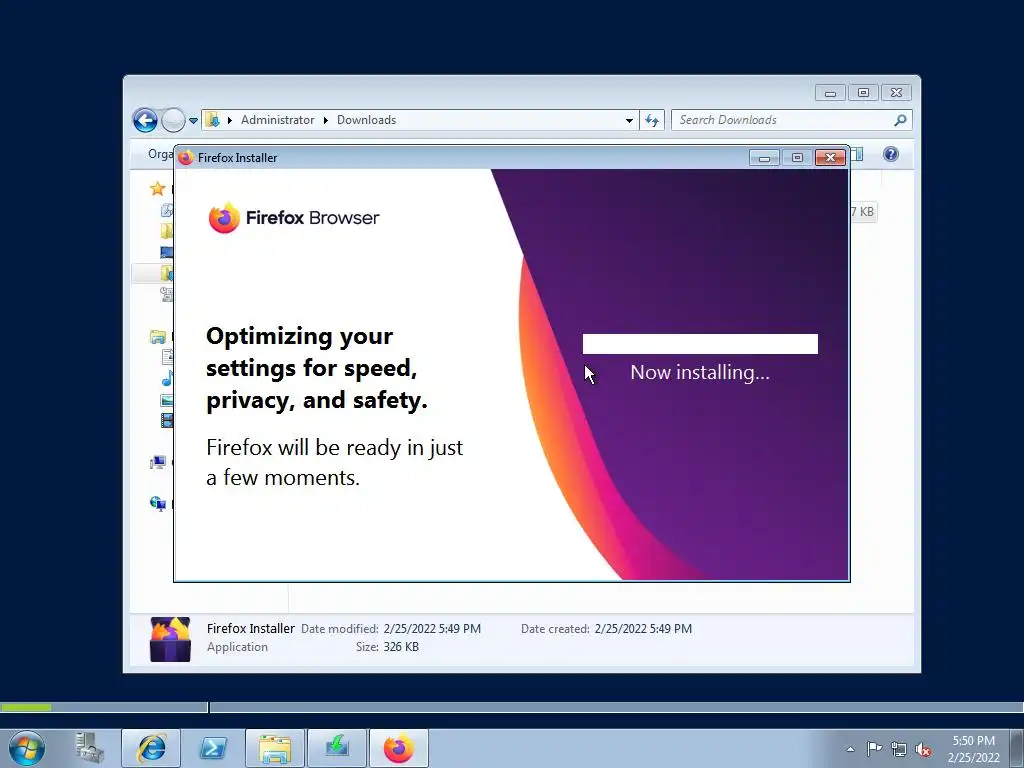Click the Back arrow in Explorer window
1024x768 pixels.
(145, 120)
